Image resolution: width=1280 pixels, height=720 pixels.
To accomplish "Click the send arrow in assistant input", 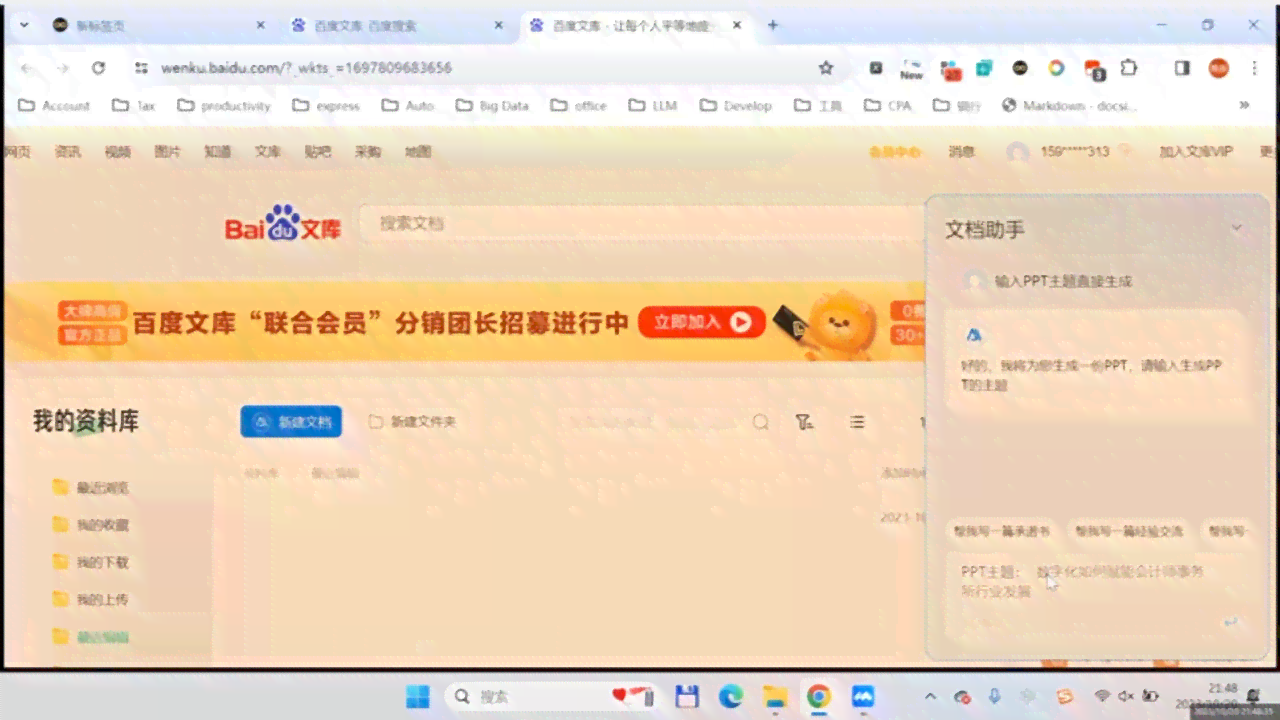I will click(x=1230, y=622).
